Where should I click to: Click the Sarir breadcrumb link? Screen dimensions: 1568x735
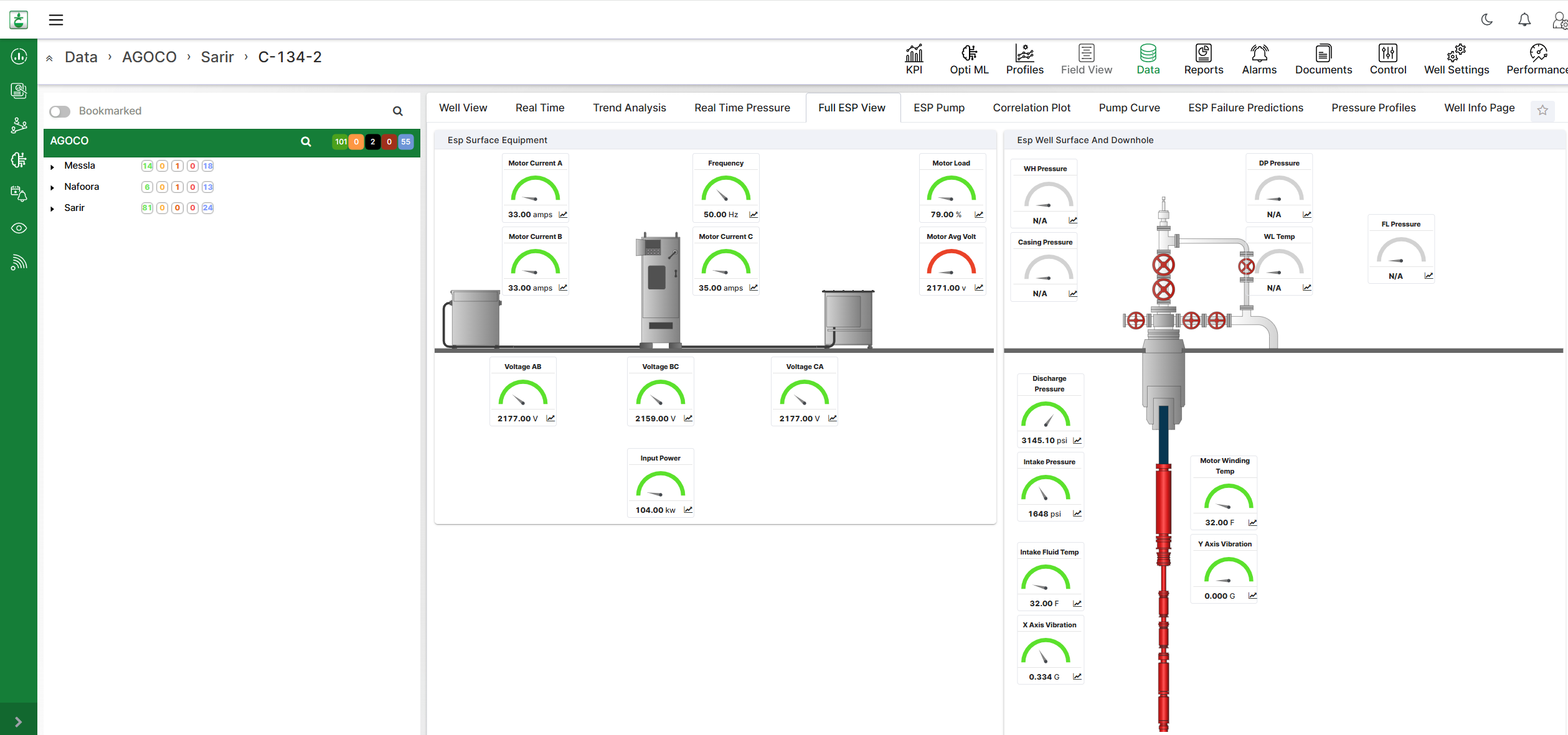point(217,57)
